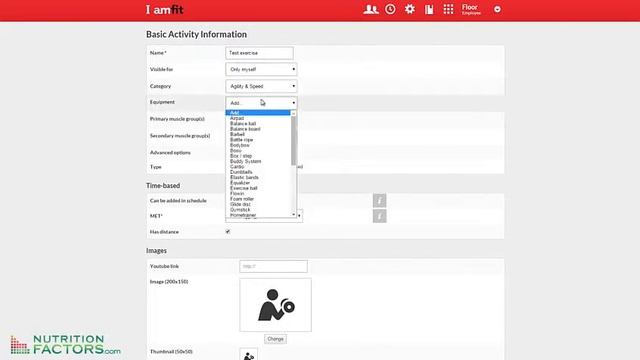Image resolution: width=640 pixels, height=360 pixels.
Task: Open the gear settings icon
Action: (409, 9)
